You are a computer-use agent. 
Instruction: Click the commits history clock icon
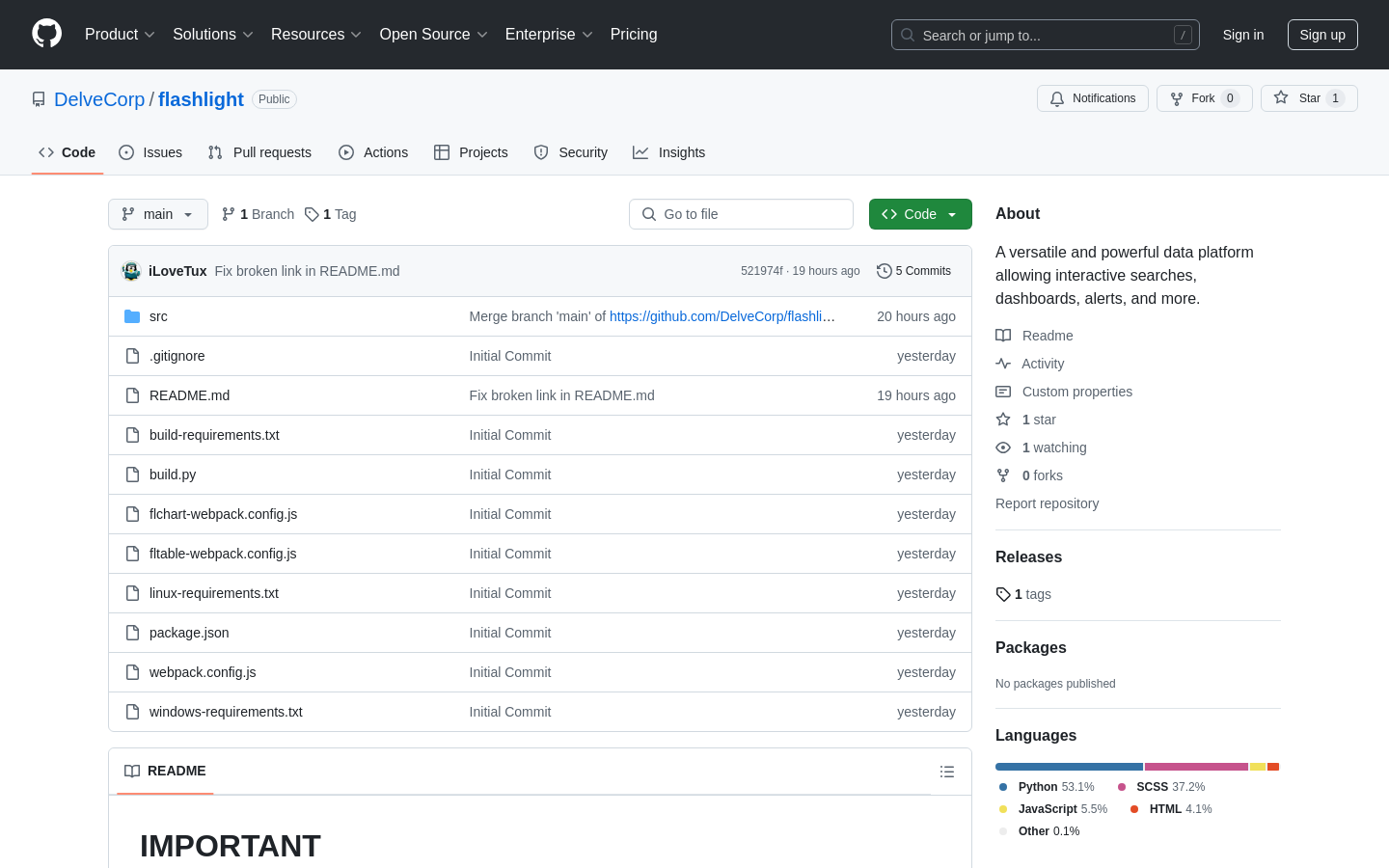[x=884, y=271]
